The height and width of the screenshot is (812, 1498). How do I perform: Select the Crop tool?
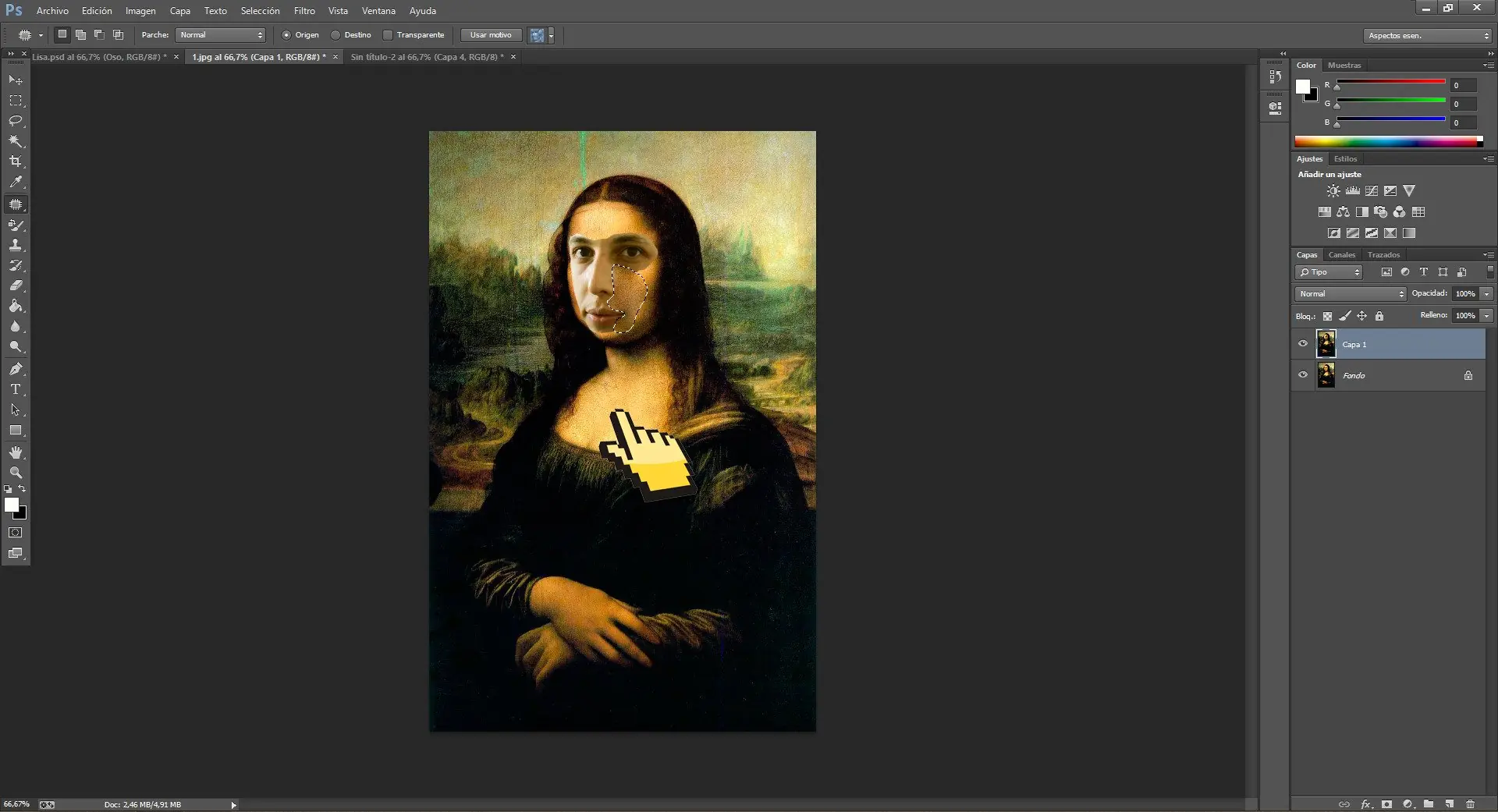pos(16,161)
